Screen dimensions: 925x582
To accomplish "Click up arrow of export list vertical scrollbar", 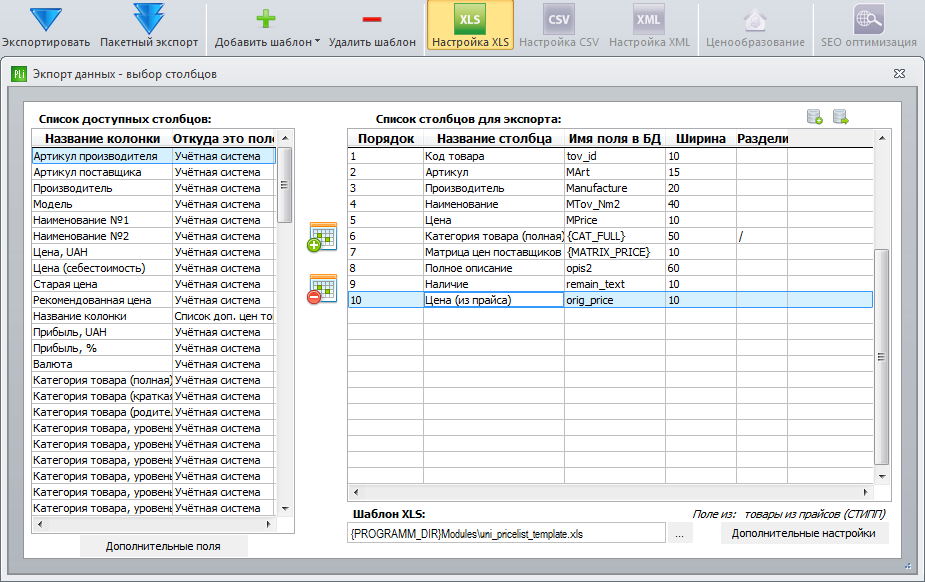I will click(x=882, y=138).
